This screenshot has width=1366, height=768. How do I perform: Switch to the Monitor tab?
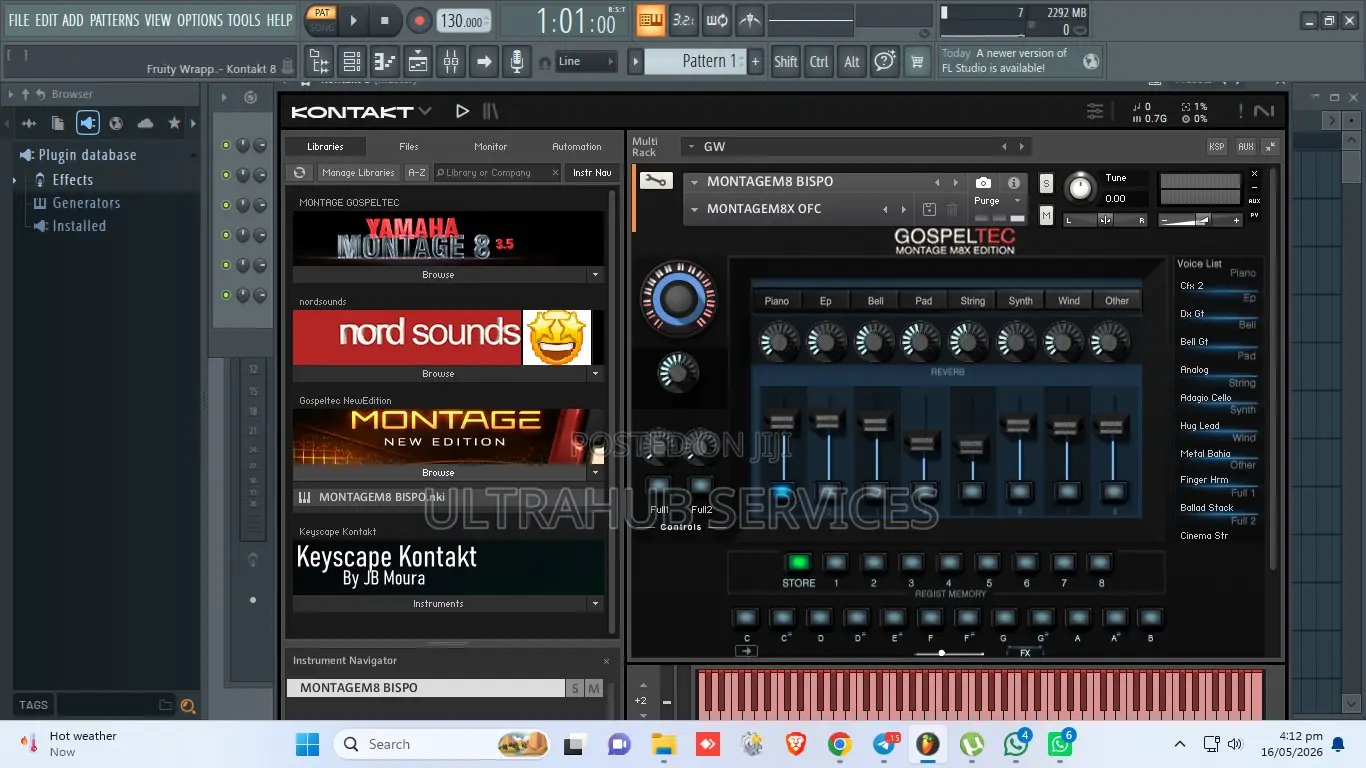point(490,146)
